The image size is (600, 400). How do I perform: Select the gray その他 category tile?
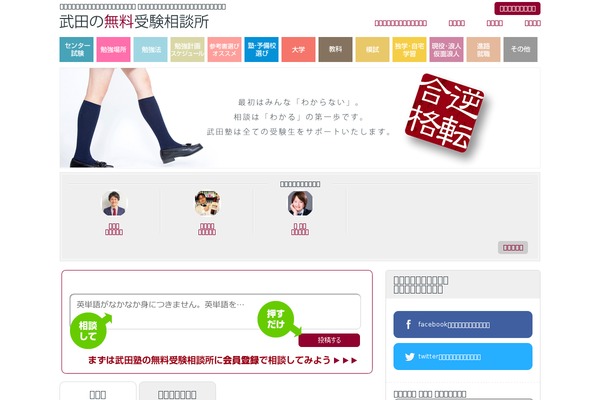click(520, 49)
